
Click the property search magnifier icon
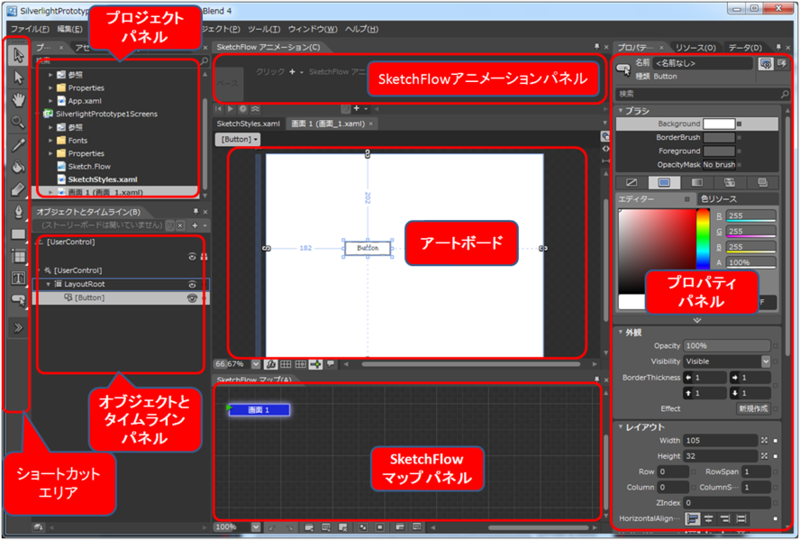[x=784, y=94]
